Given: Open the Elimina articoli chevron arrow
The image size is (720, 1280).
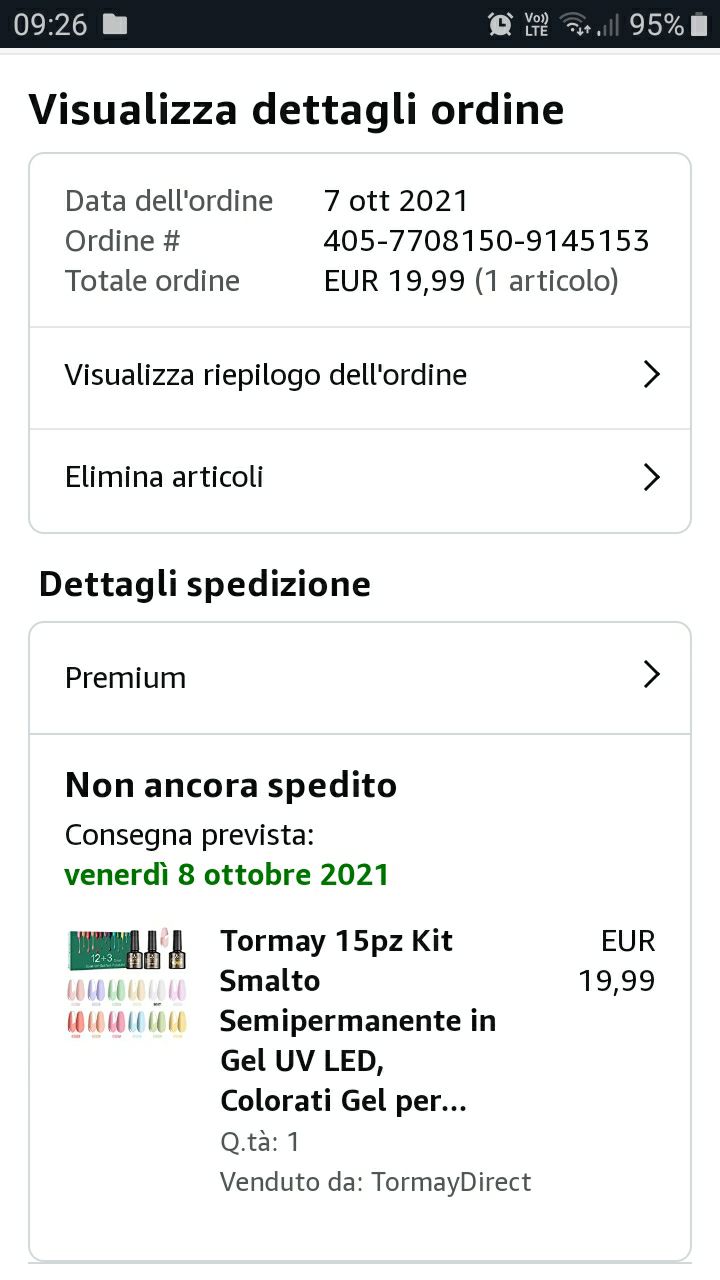Looking at the screenshot, I should pyautogui.click(x=651, y=477).
